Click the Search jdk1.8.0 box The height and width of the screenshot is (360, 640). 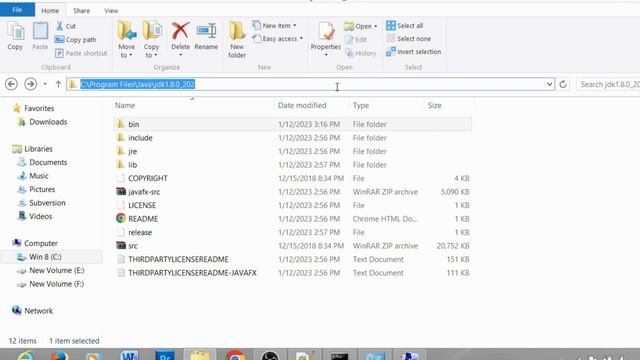coord(608,84)
